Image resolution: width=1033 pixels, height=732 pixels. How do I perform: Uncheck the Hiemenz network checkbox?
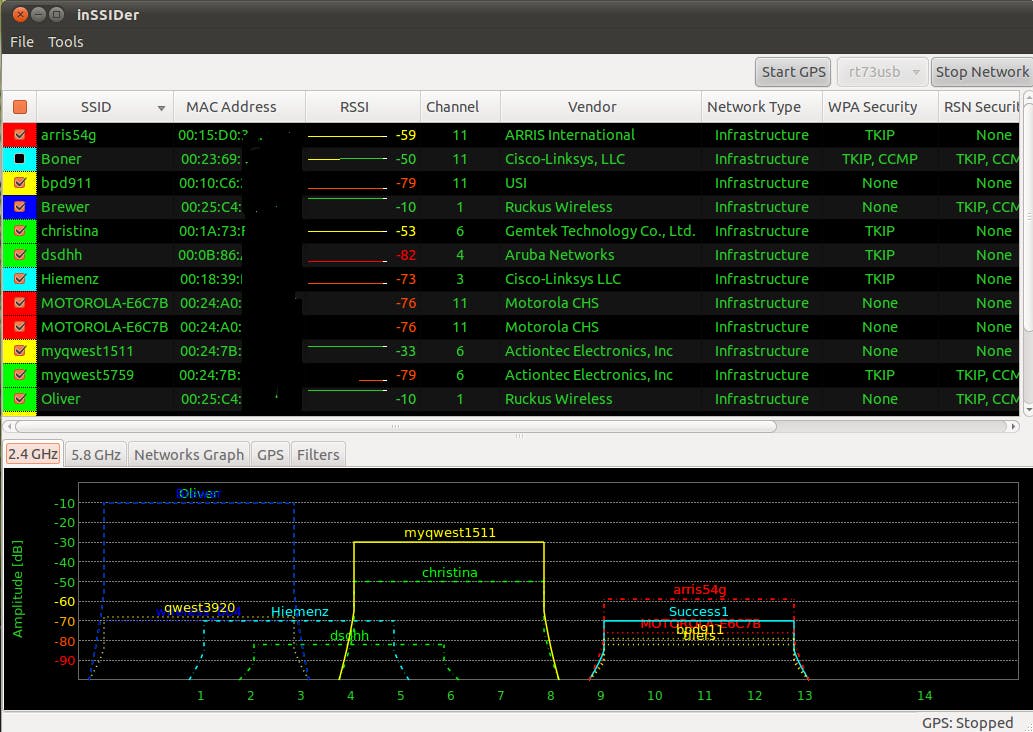pyautogui.click(x=20, y=279)
